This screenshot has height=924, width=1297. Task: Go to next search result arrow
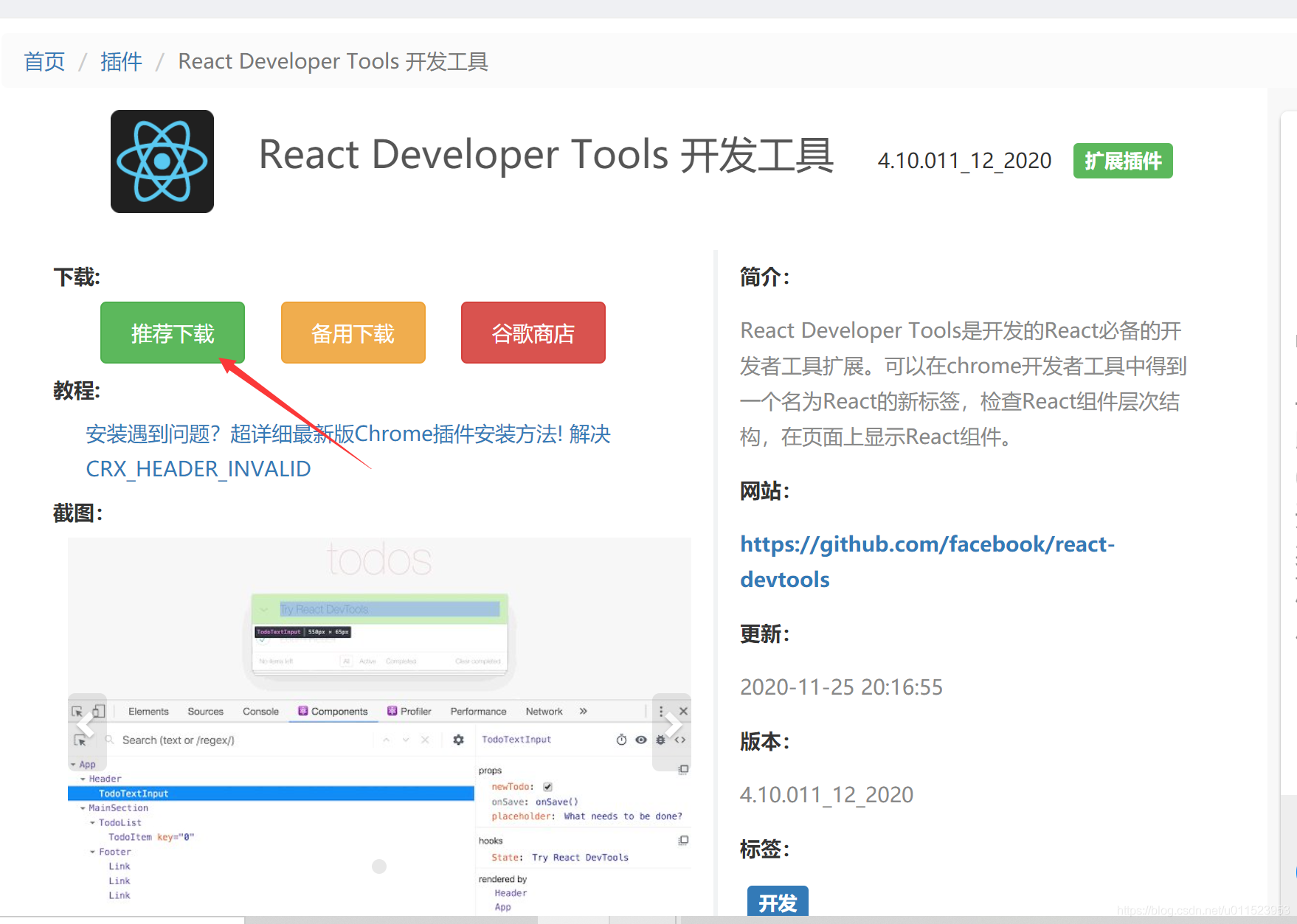(x=406, y=740)
